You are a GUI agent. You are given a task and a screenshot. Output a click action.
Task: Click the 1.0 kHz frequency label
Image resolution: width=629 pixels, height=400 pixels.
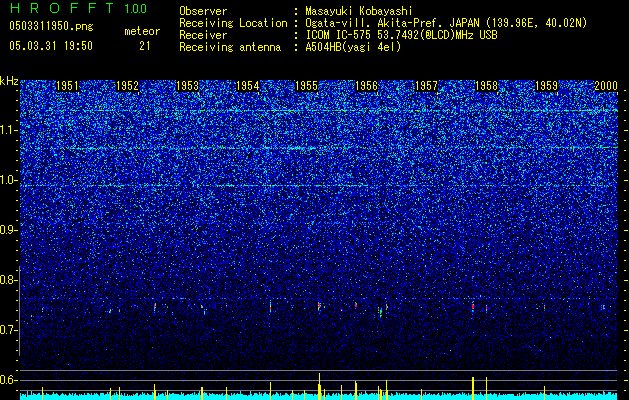point(9,180)
